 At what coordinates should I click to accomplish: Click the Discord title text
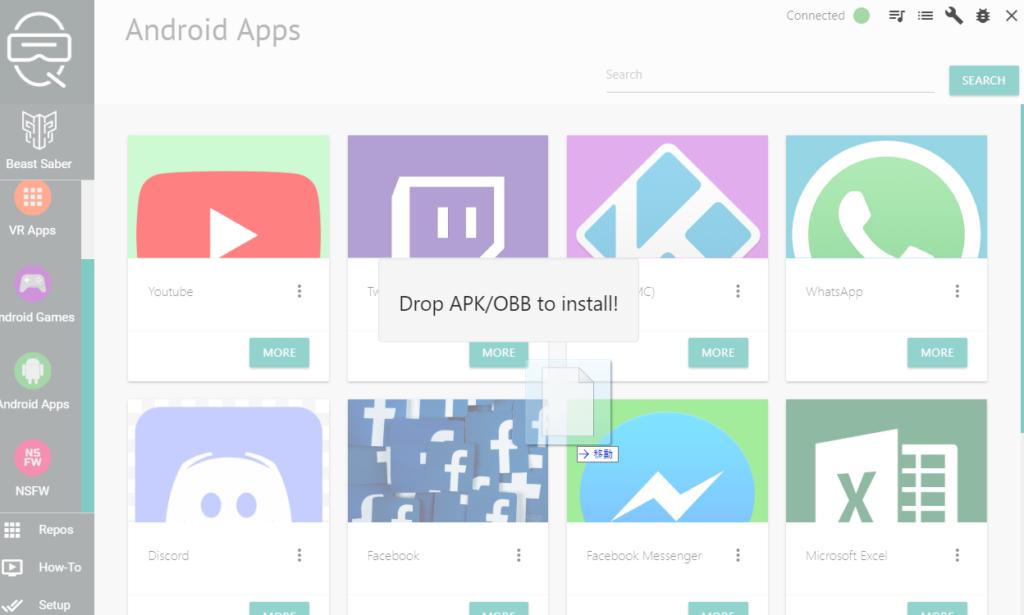click(168, 556)
